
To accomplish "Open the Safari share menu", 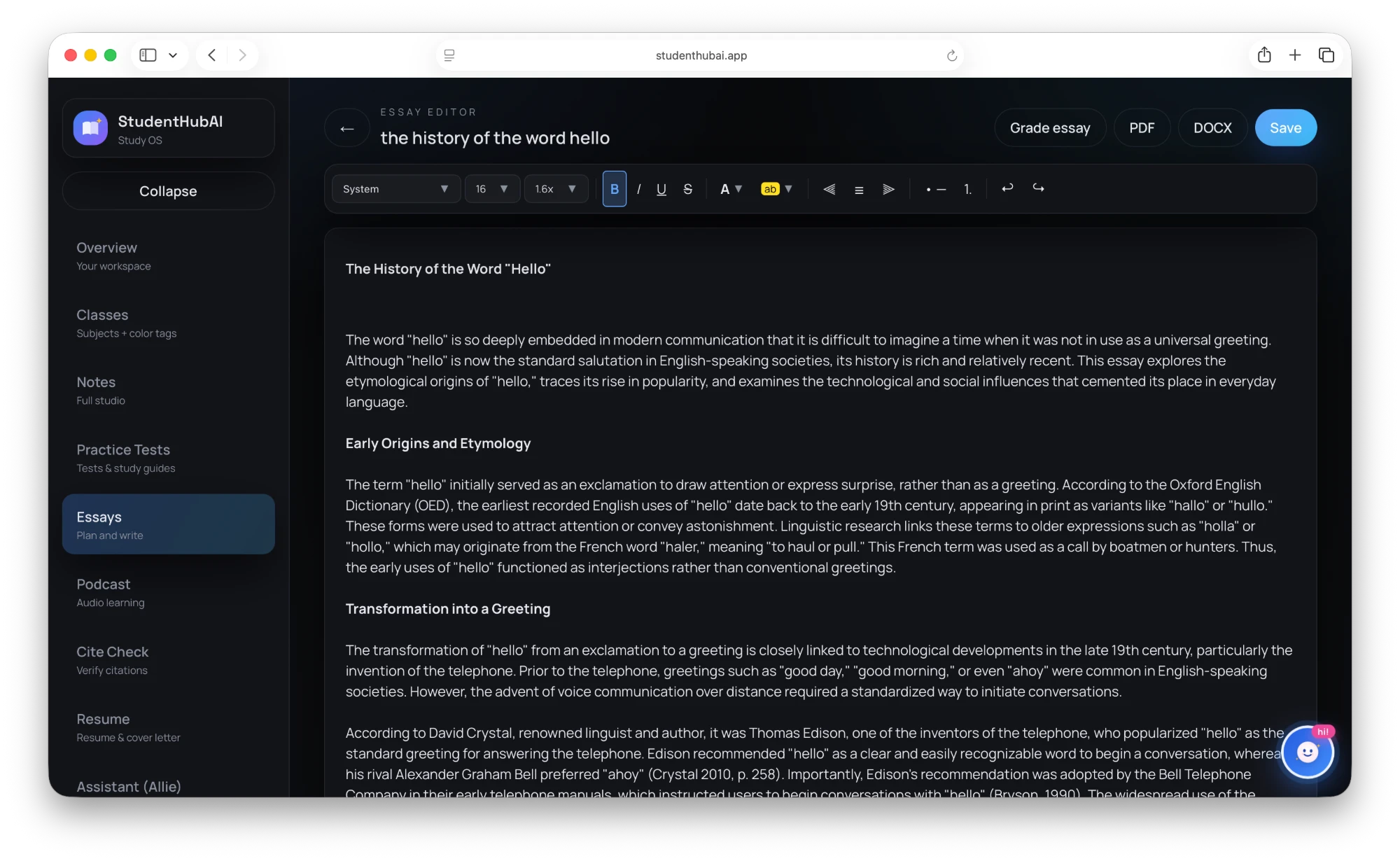I will (1264, 55).
